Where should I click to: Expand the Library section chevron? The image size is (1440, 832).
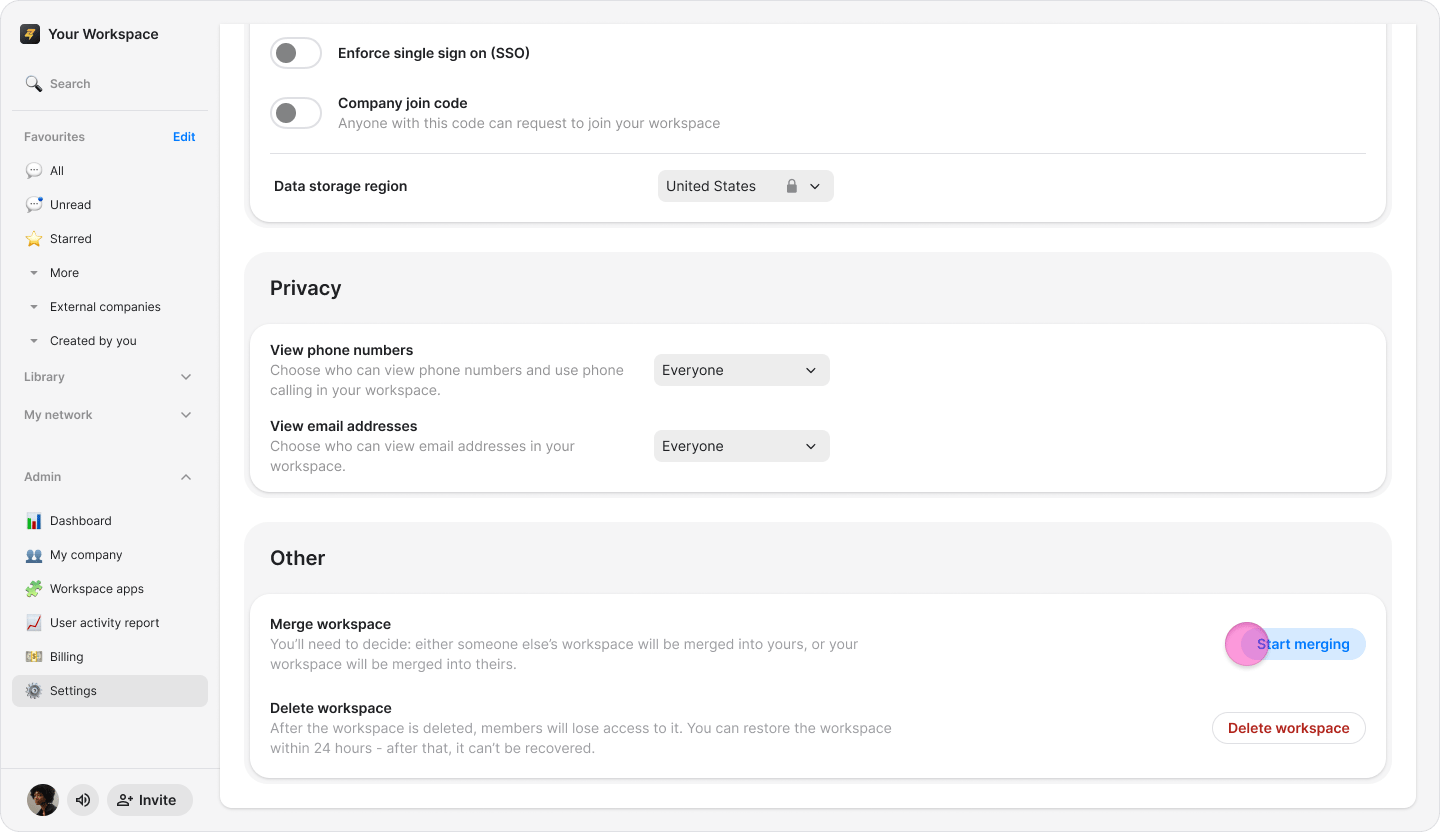[186, 377]
